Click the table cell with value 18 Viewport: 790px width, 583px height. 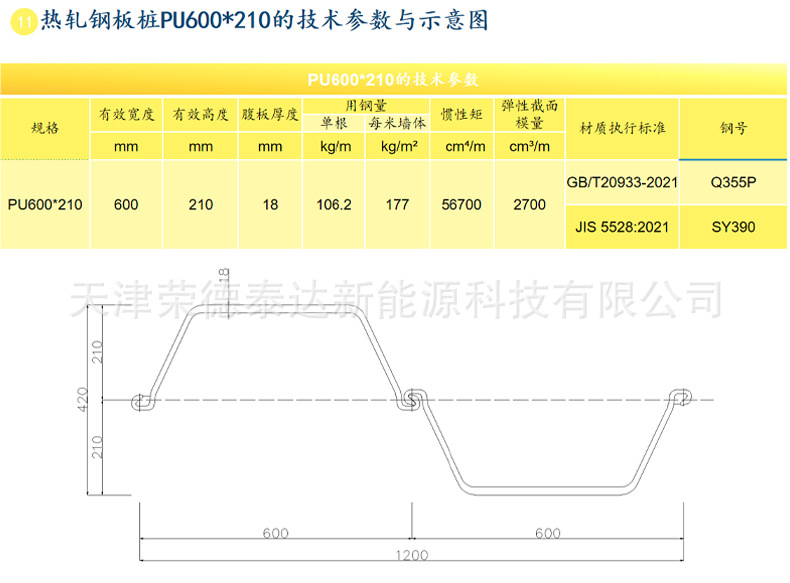tap(270, 205)
